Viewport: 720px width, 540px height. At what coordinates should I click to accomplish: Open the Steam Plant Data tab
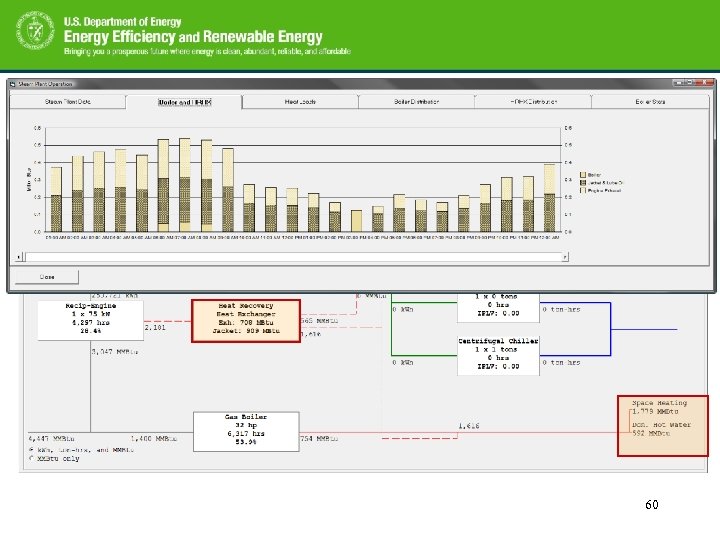tap(68, 102)
